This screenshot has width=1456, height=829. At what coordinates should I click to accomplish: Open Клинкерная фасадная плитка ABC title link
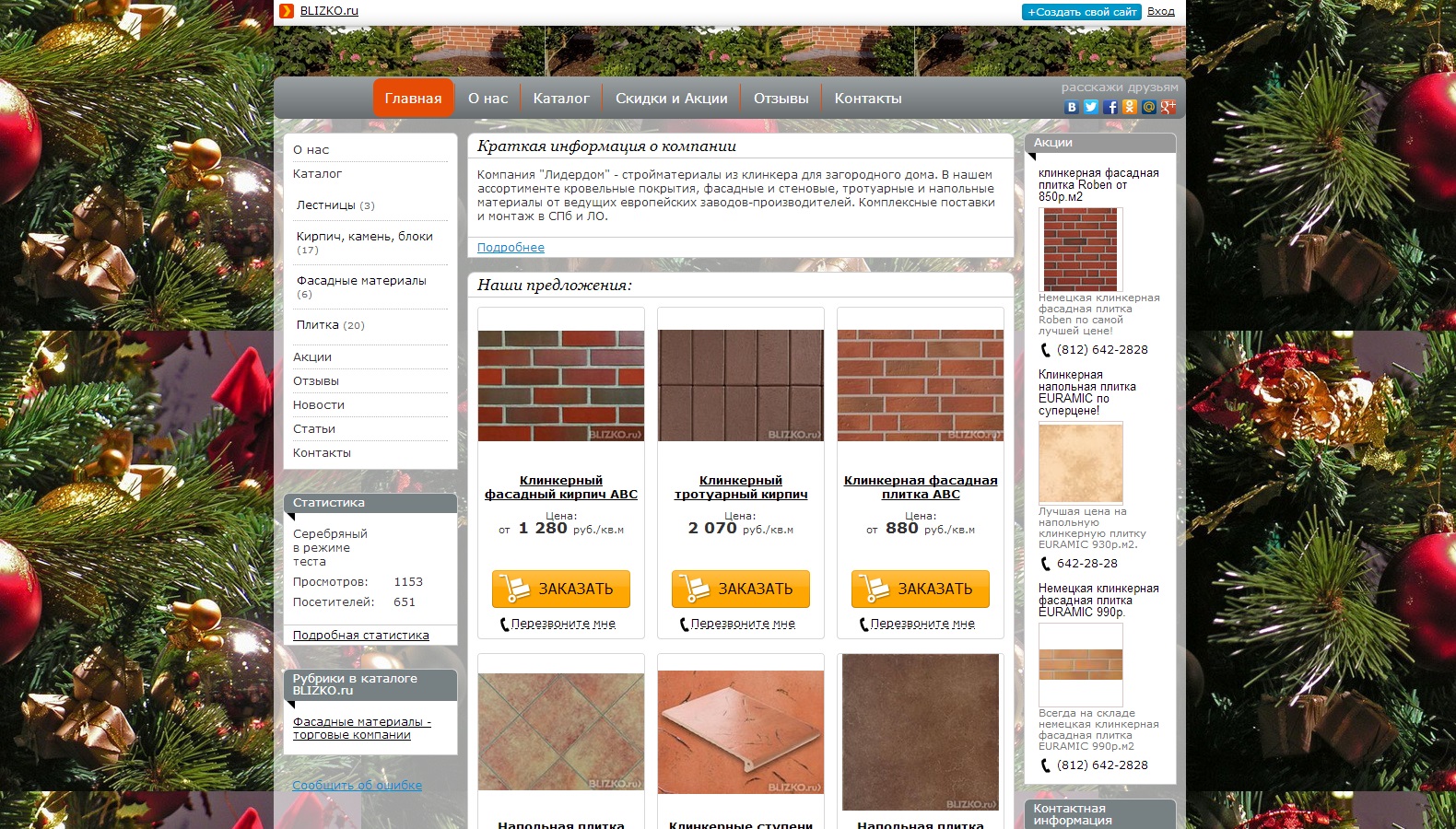(x=921, y=487)
